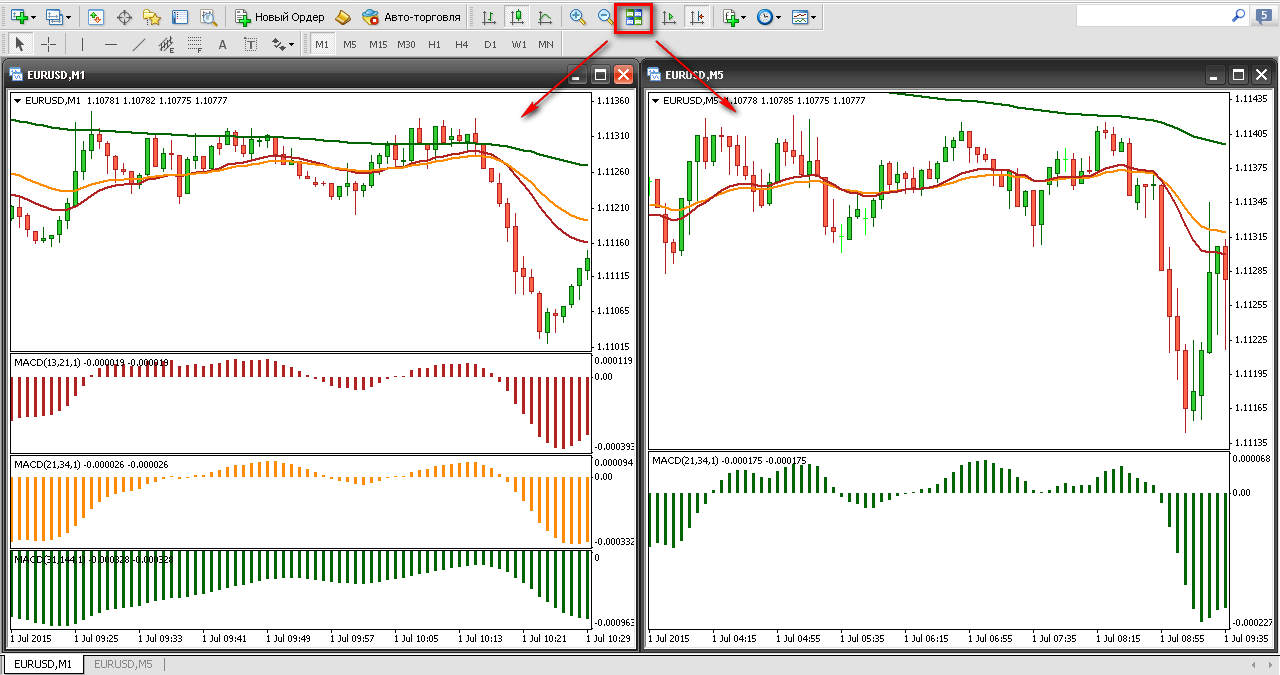Click the search magnifier icon
The image size is (1280, 675).
coord(1239,16)
